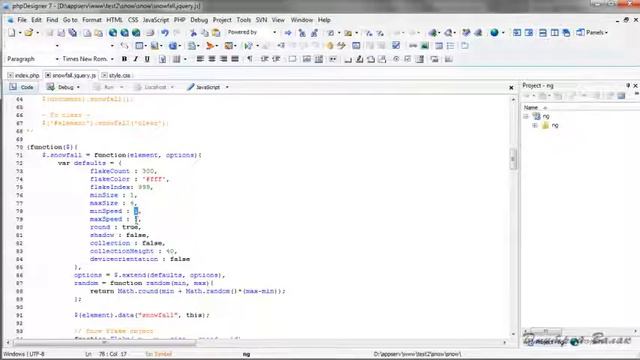640x360 pixels.
Task: Click the Open folder icon
Action: 28,33
